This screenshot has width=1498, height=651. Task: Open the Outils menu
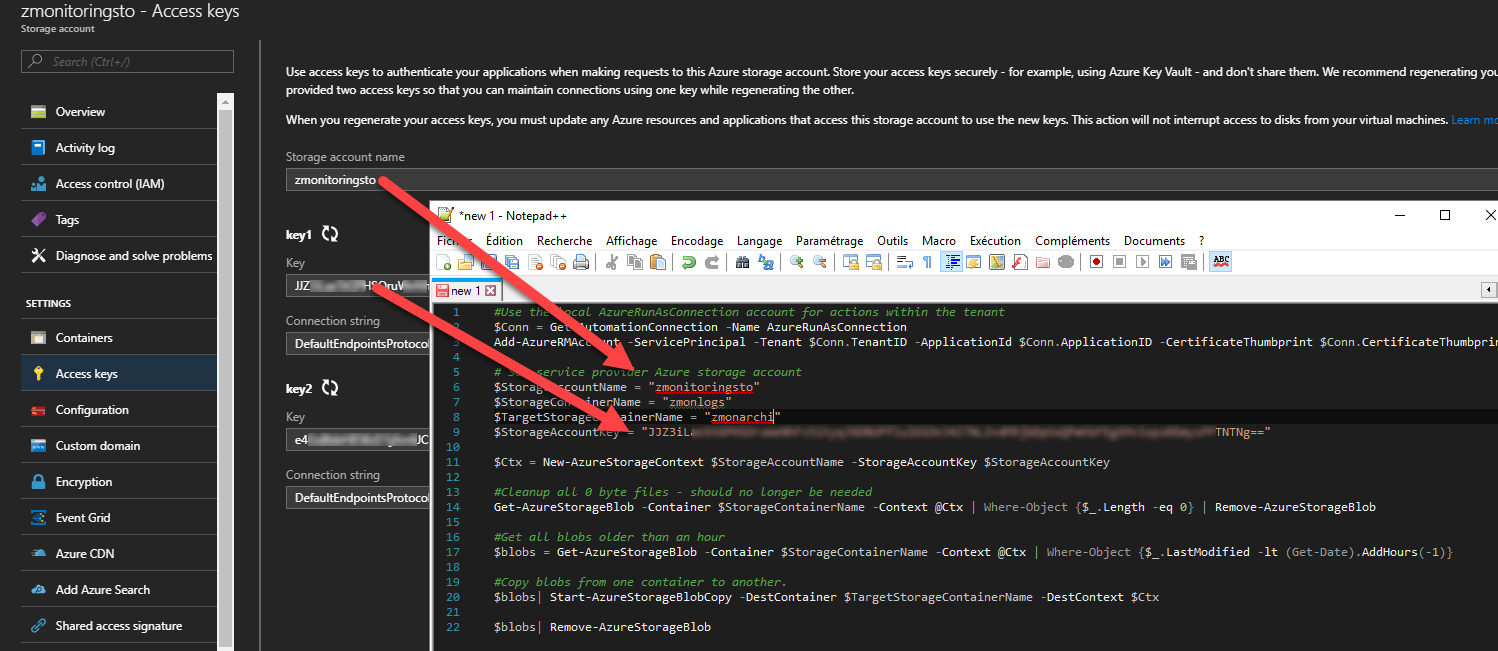click(892, 241)
